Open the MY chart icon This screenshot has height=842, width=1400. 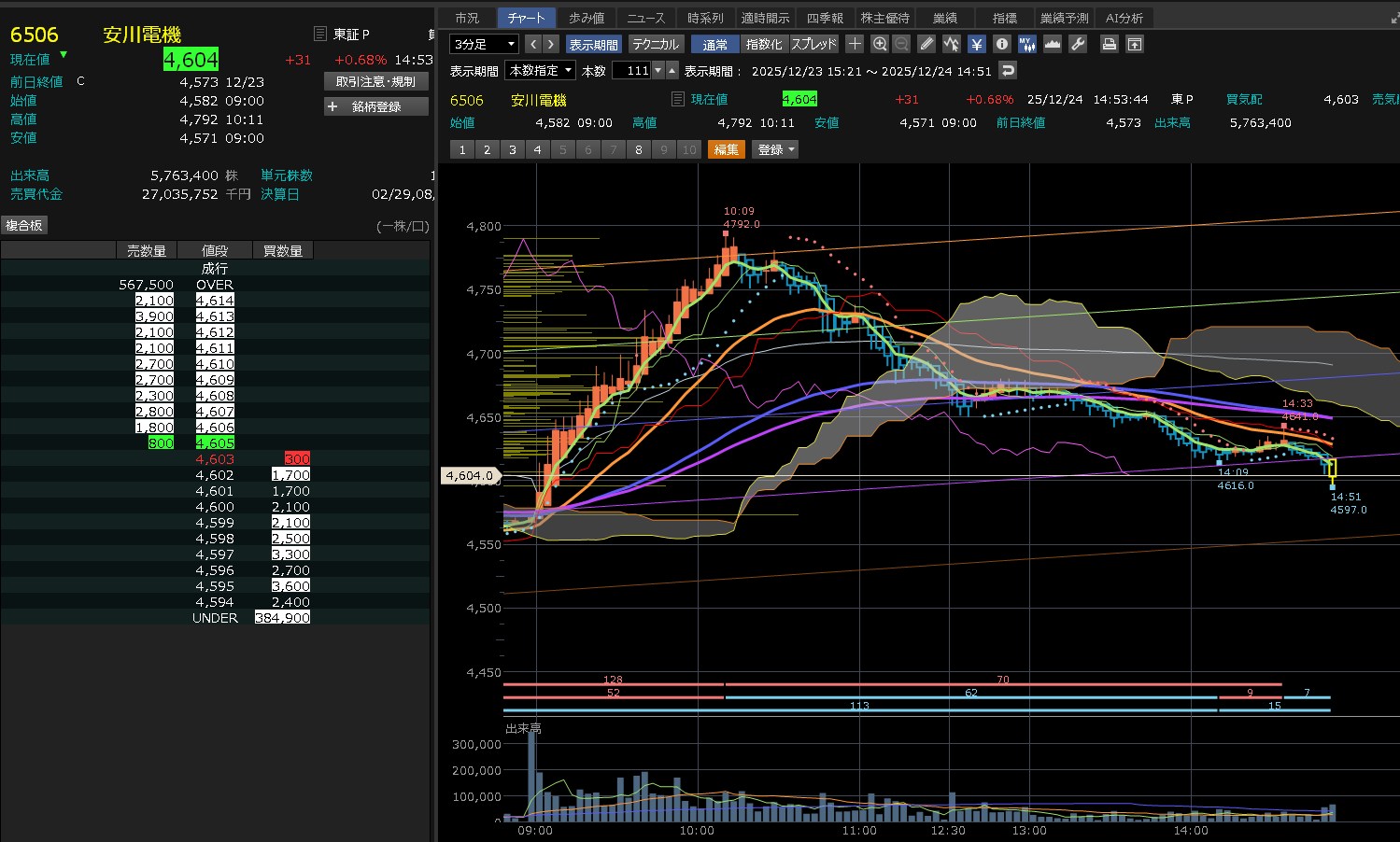(x=1027, y=44)
